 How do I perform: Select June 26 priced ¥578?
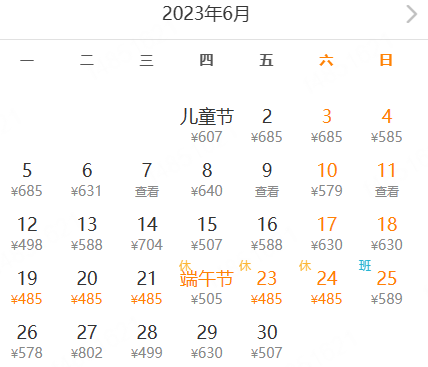pos(27,342)
